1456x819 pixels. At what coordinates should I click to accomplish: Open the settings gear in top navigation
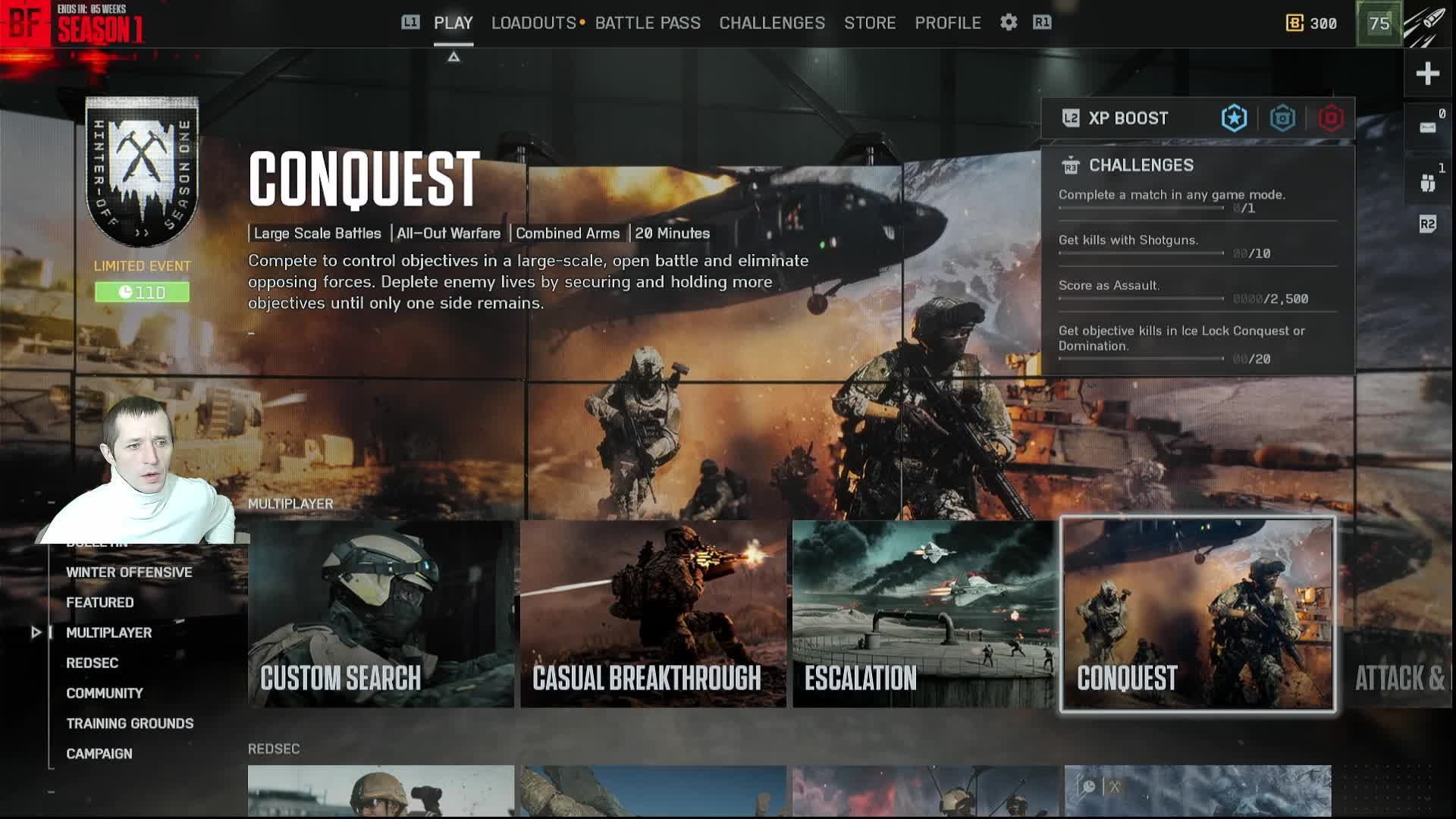1008,23
